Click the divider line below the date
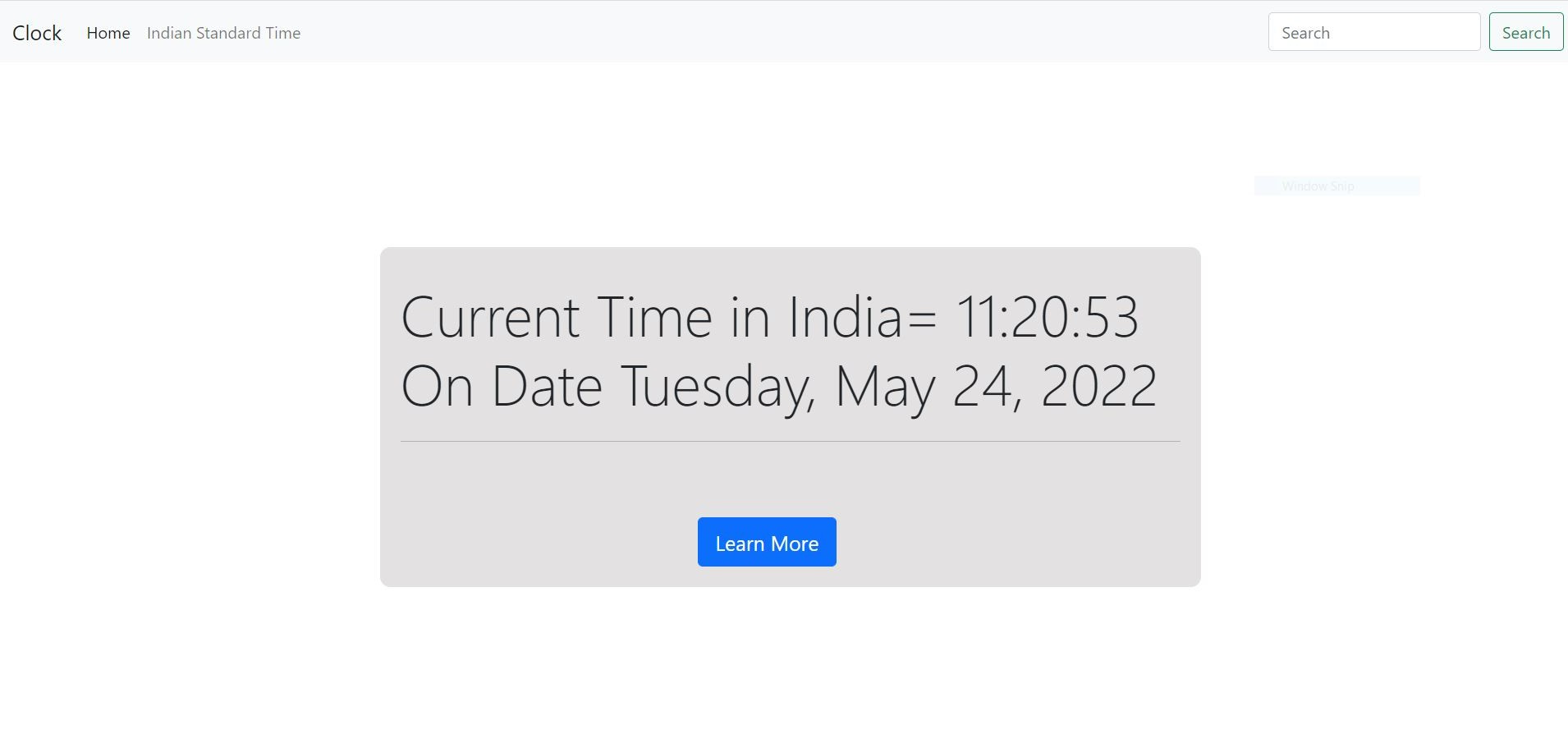Viewport: 1568px width, 748px height. pos(788,442)
